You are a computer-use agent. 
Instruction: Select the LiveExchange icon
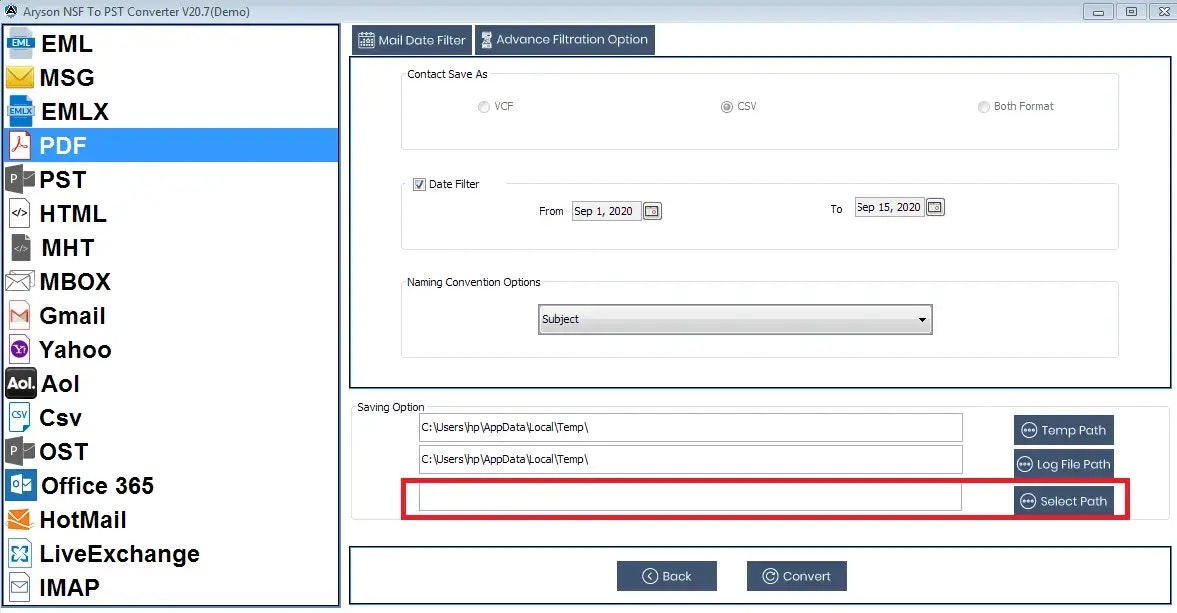pos(20,554)
